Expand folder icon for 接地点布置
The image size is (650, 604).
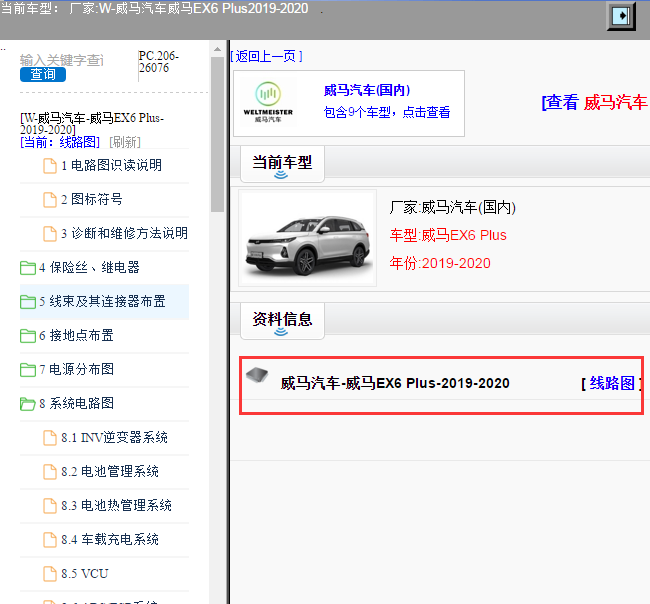click(x=28, y=336)
